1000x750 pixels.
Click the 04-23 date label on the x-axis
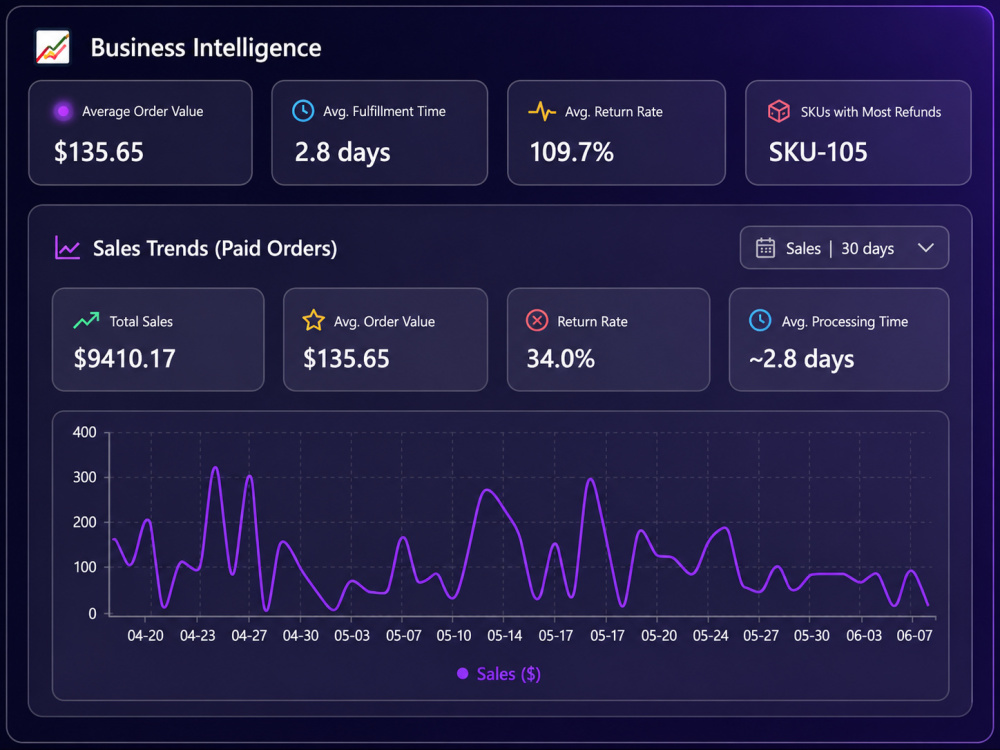click(x=198, y=636)
